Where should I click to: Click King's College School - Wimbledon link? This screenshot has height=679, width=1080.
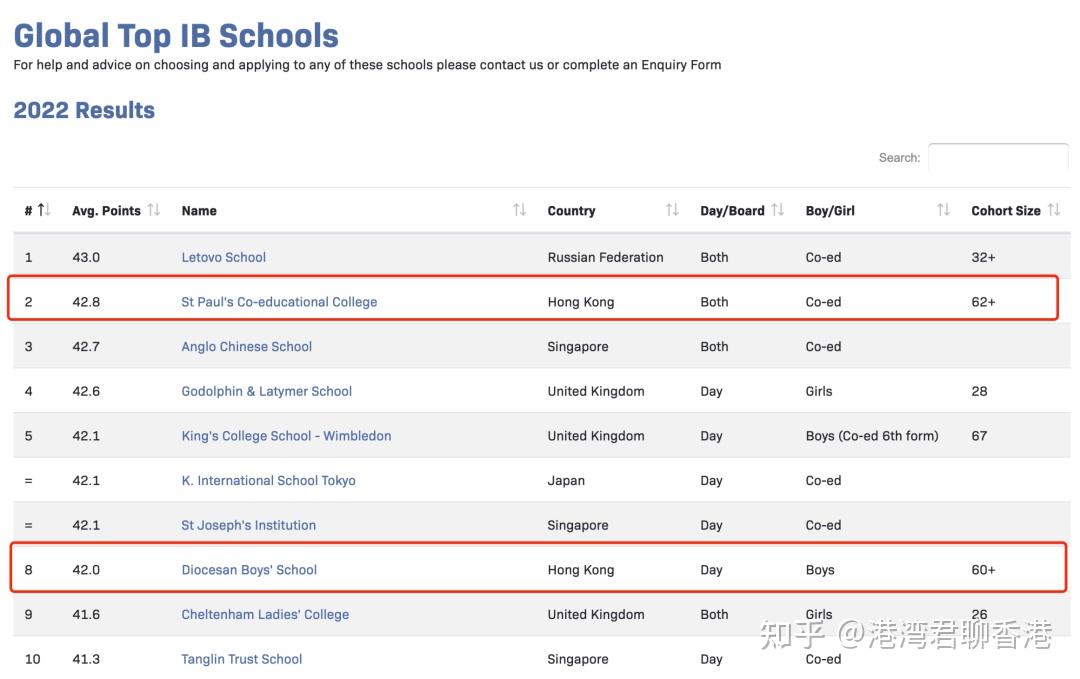pos(286,436)
